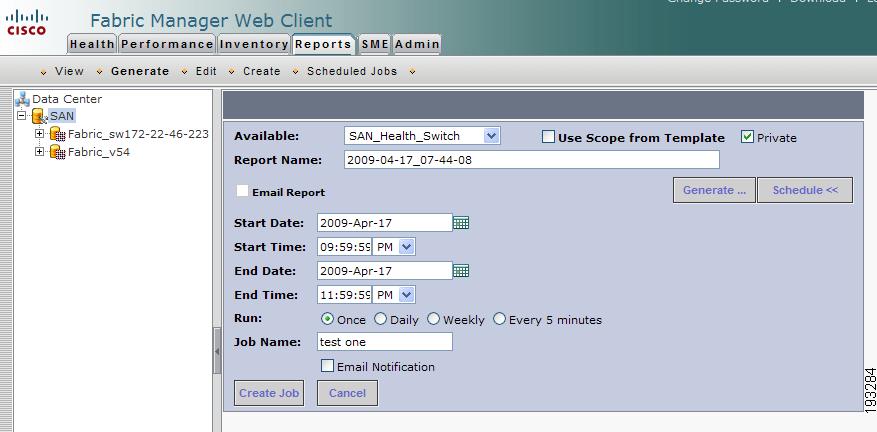Enable Use Scope from Template
Viewport: 877px width, 432px height.
(549, 137)
